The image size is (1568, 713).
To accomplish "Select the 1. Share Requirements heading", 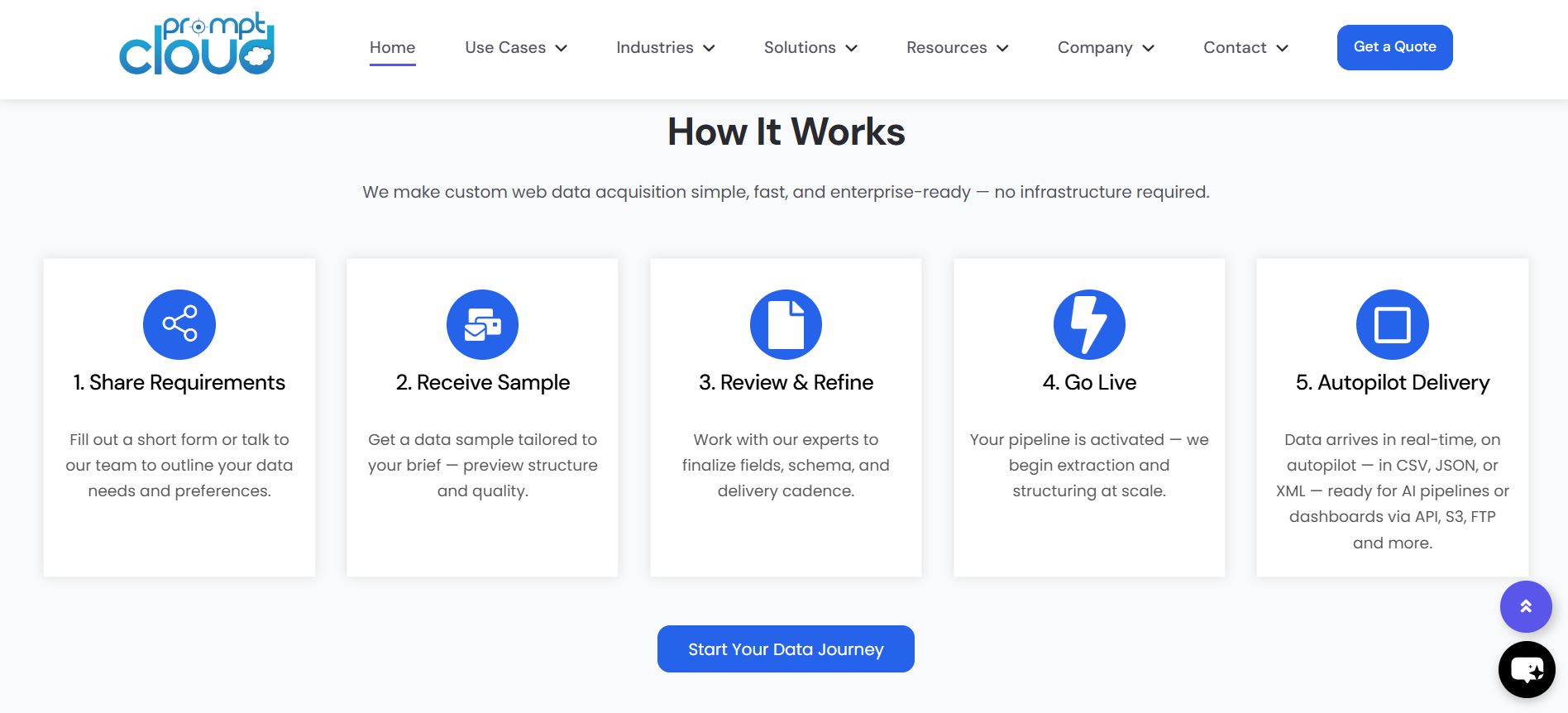I will point(179,382).
